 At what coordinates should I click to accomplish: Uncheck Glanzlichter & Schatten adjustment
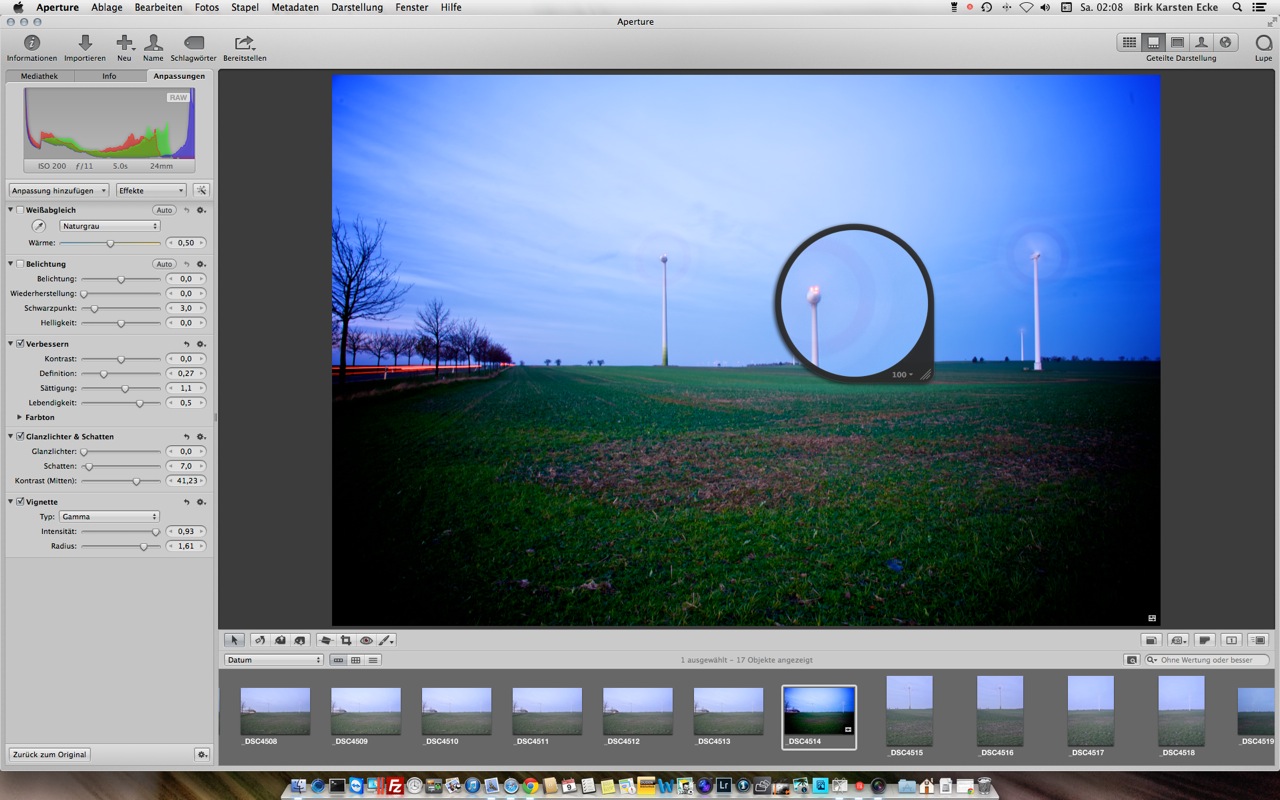[20, 437]
